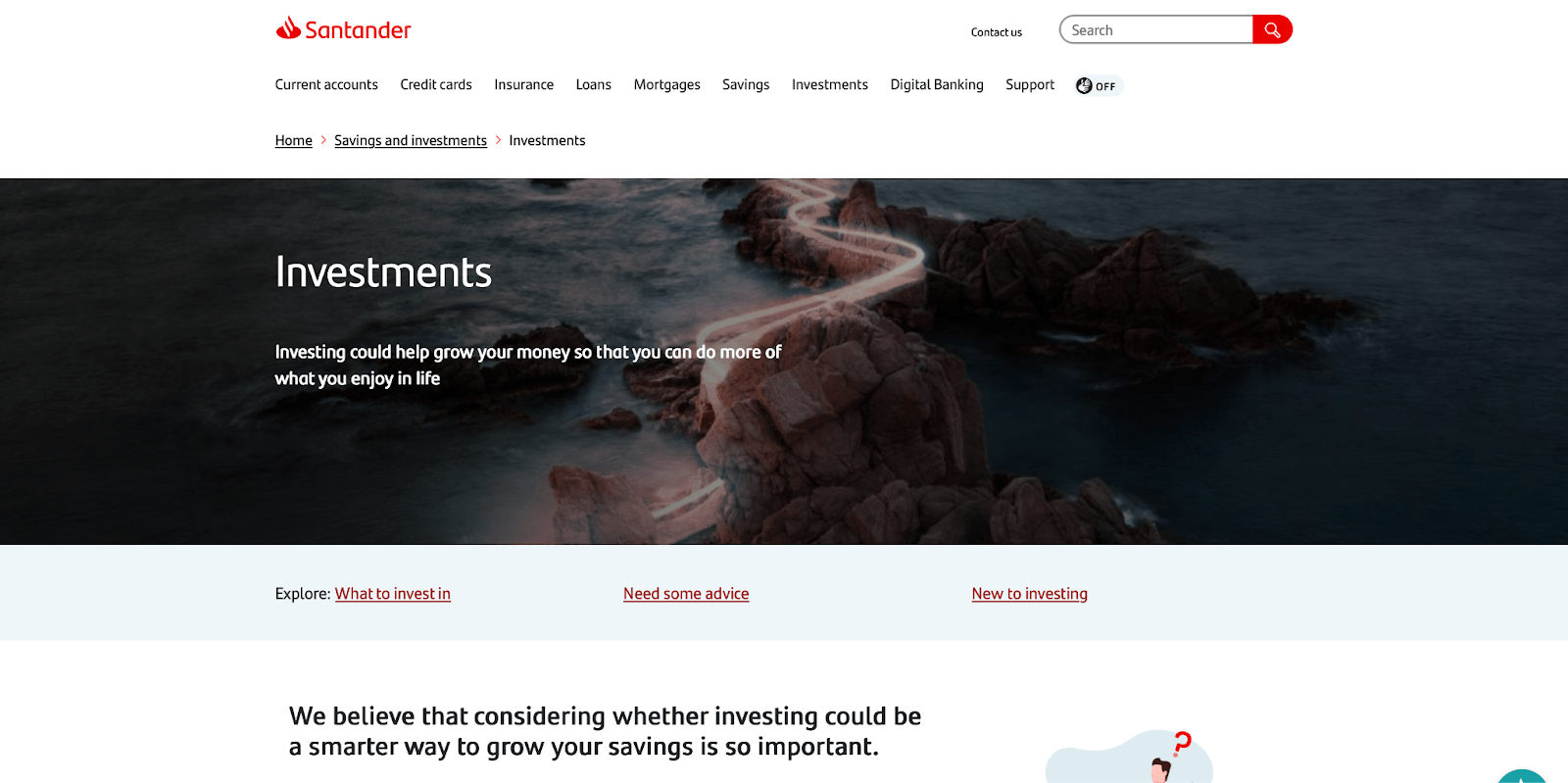
Task: Open the Insurance menu
Action: point(524,85)
